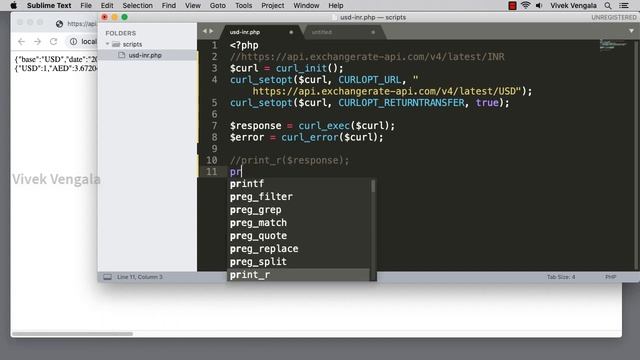640x360 pixels.
Task: Open the PHP syntax selector
Action: [x=611, y=277]
